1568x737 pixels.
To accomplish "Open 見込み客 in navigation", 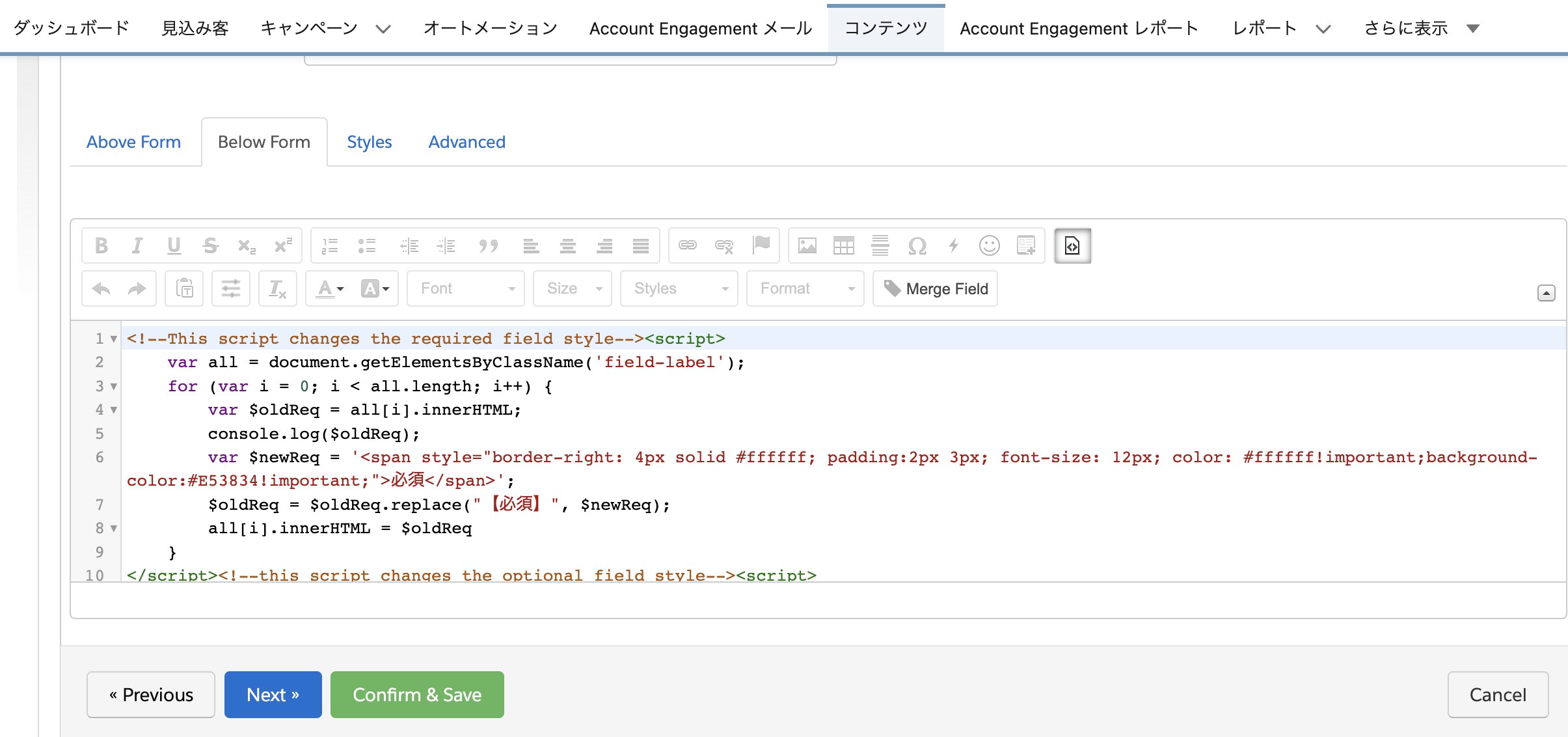I will click(x=195, y=28).
